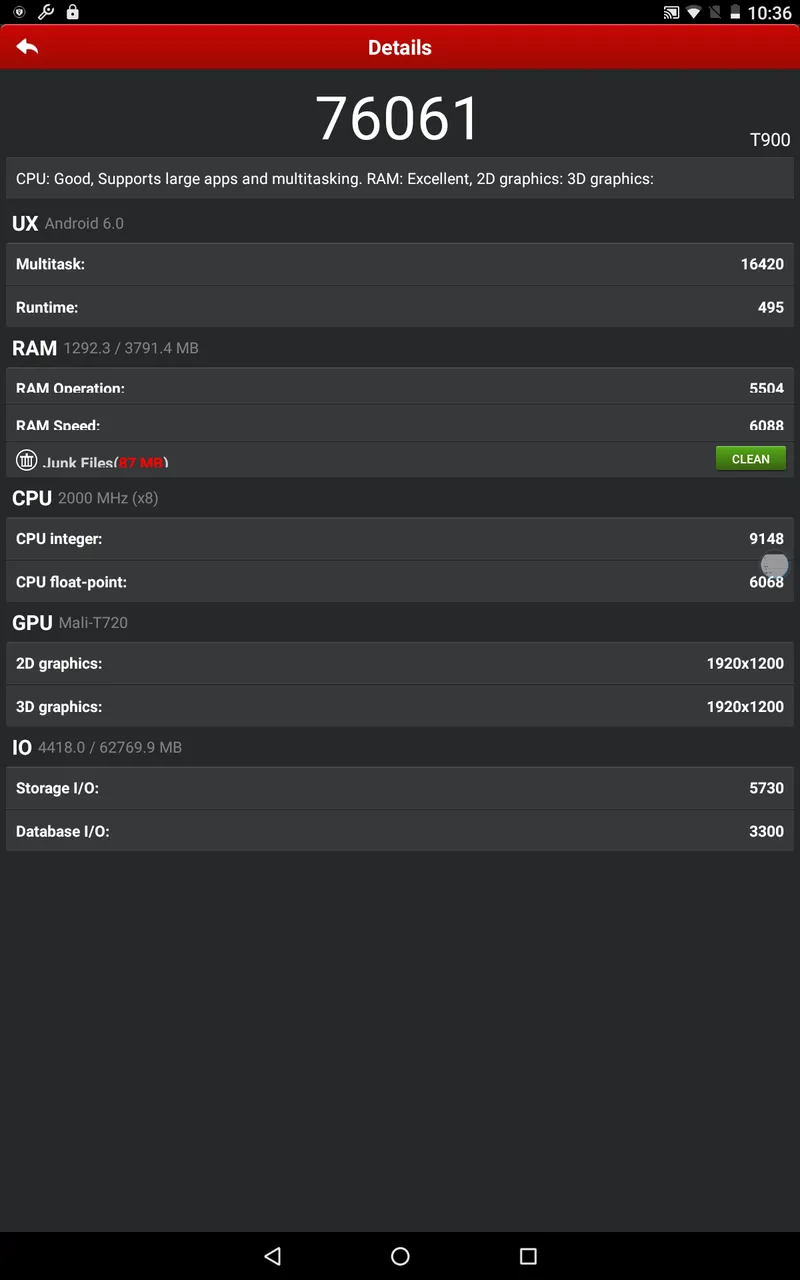The image size is (800, 1280).
Task: Select the Storage I/O result row
Action: coord(400,788)
